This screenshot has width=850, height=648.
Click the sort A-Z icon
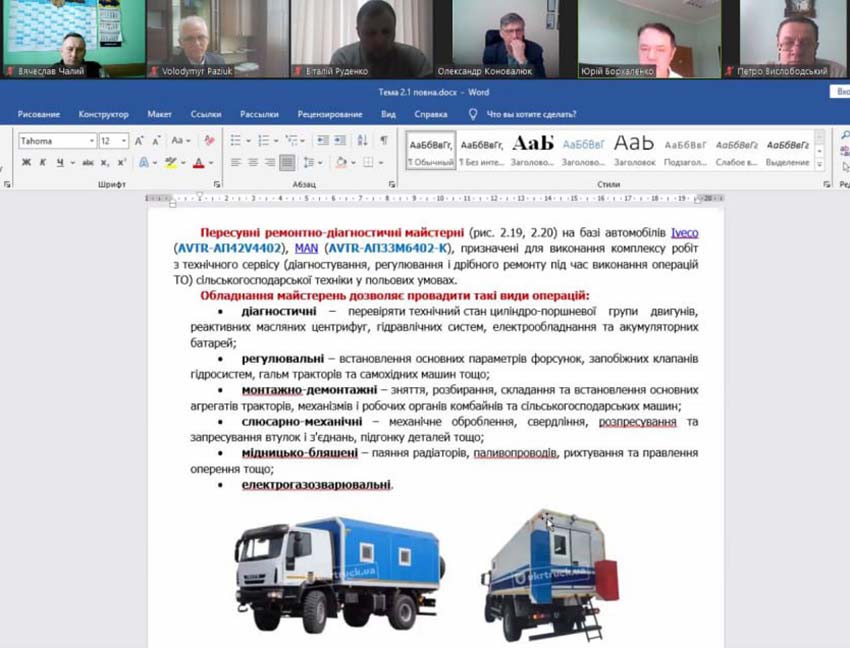tap(363, 141)
